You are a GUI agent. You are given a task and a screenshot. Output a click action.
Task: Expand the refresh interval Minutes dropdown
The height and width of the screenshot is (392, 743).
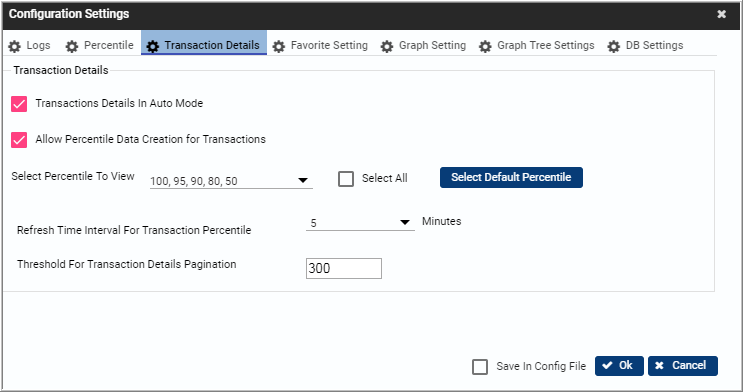tap(360, 222)
